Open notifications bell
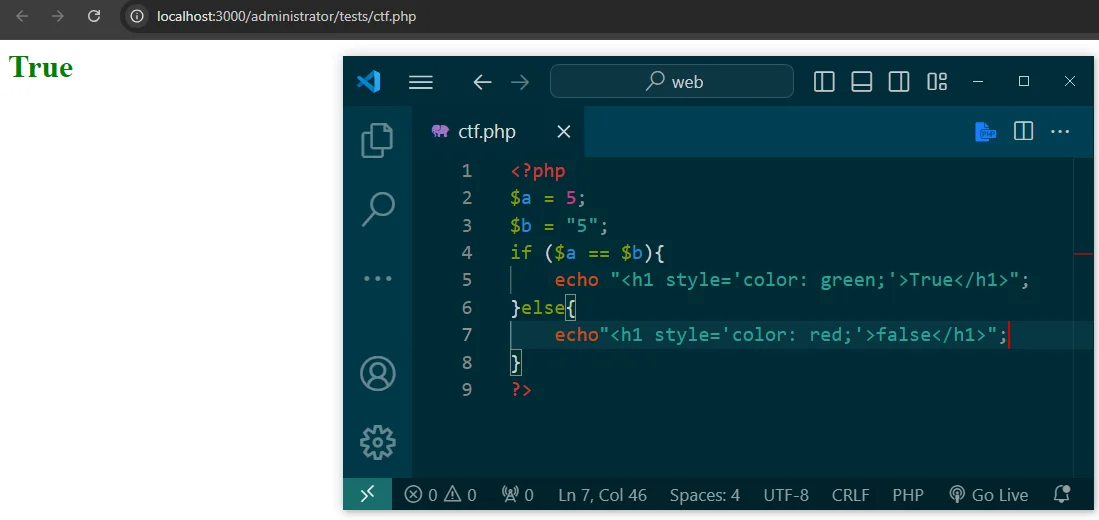Viewport: 1099px width, 520px height. tap(1062, 495)
